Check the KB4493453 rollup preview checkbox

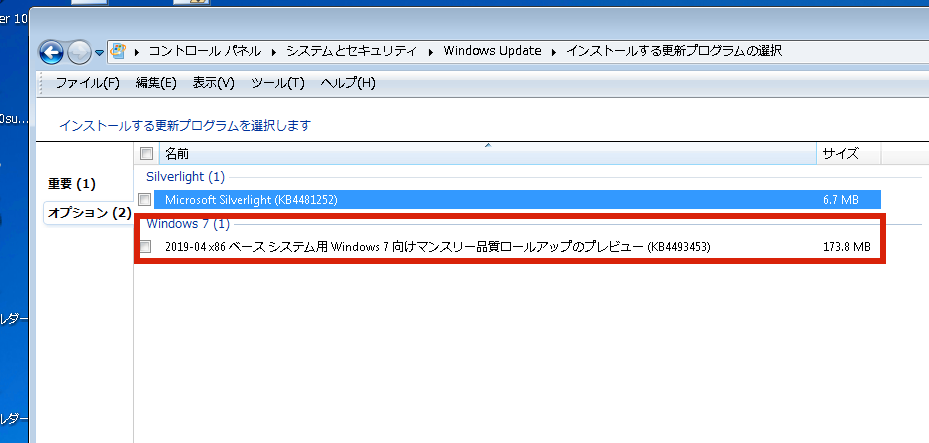(x=145, y=246)
